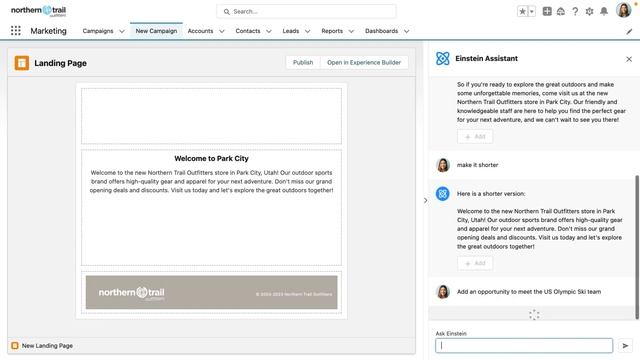Open the App Launcher grid icon
Viewport: 640px width, 360px height.
[16, 31]
